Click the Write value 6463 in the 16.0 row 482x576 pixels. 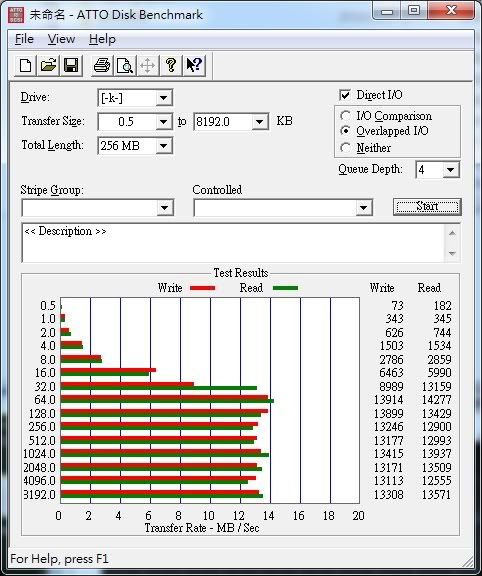391,373
